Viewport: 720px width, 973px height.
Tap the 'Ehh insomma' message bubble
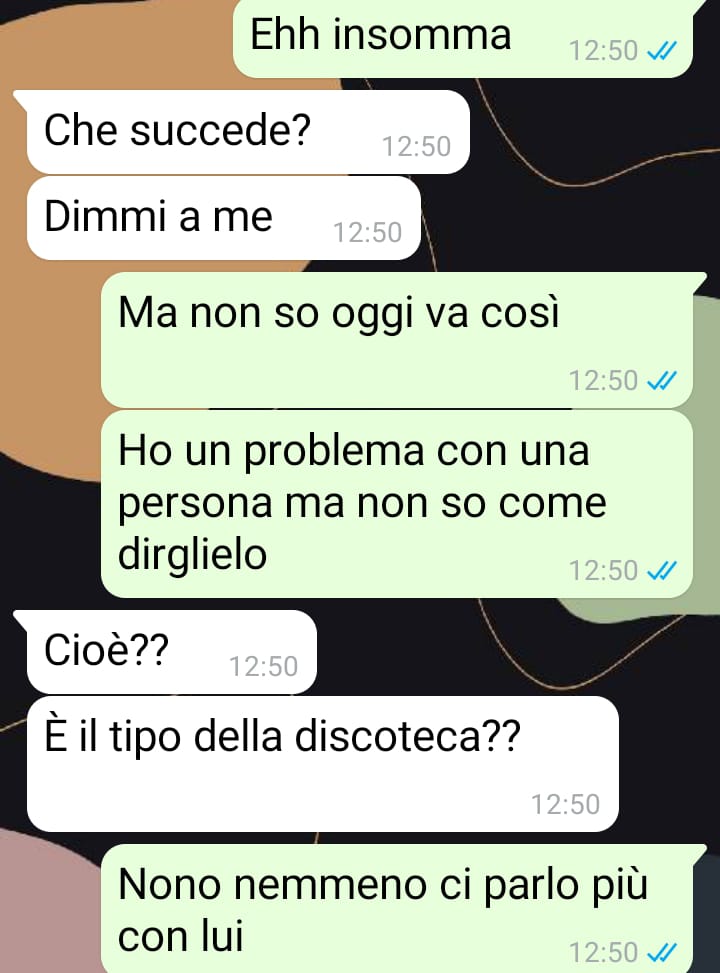coord(462,38)
